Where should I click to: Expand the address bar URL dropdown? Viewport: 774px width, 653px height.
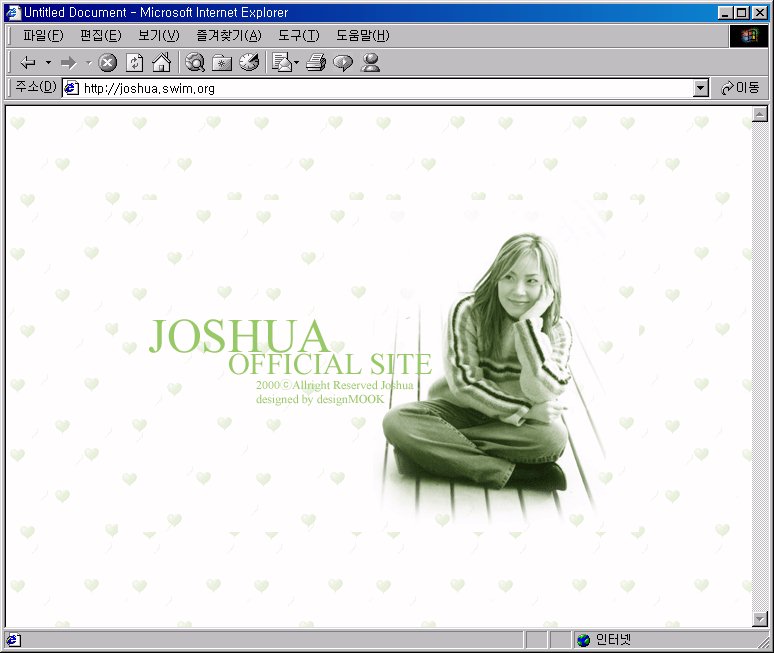point(701,88)
